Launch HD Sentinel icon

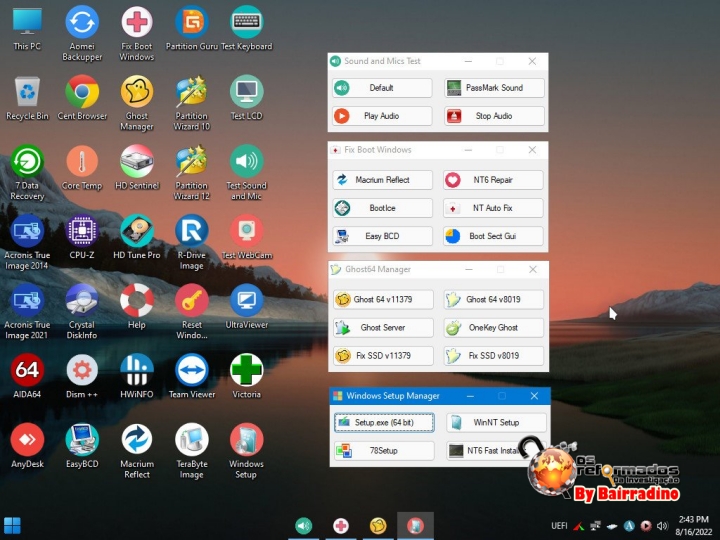[x=136, y=168]
